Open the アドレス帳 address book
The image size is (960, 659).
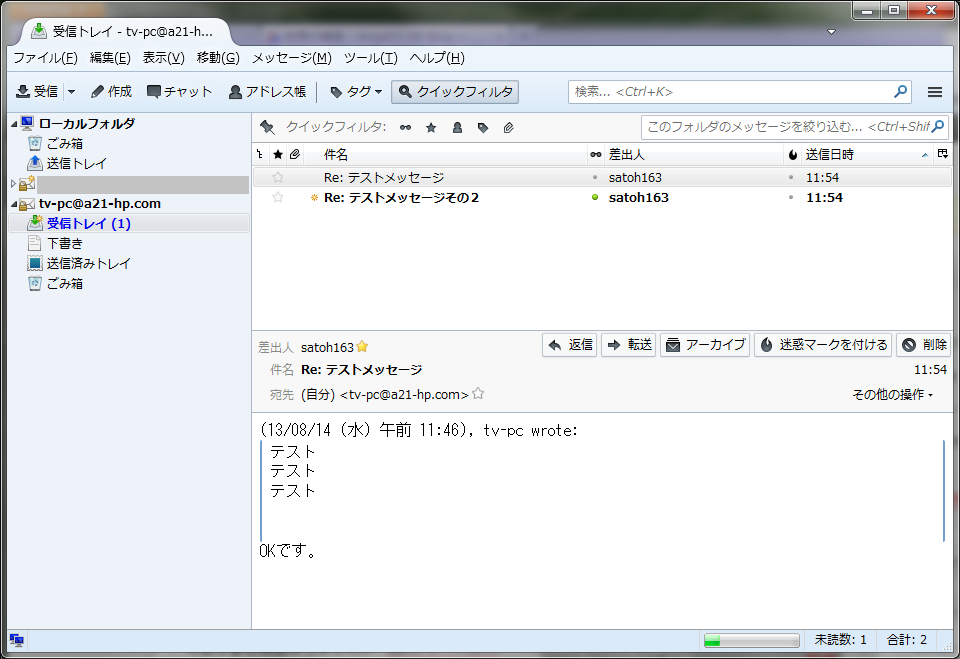[x=267, y=92]
